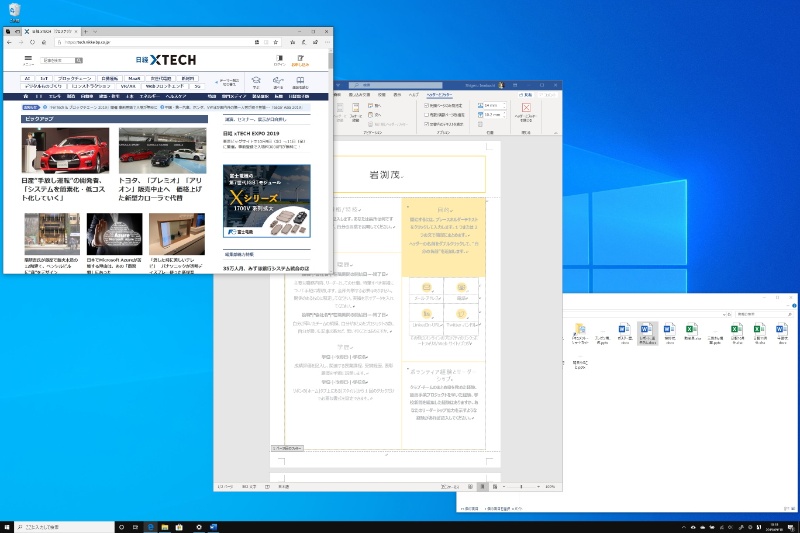Select Print Layout view in Word status bar
The height and width of the screenshot is (533, 800).
(483, 487)
